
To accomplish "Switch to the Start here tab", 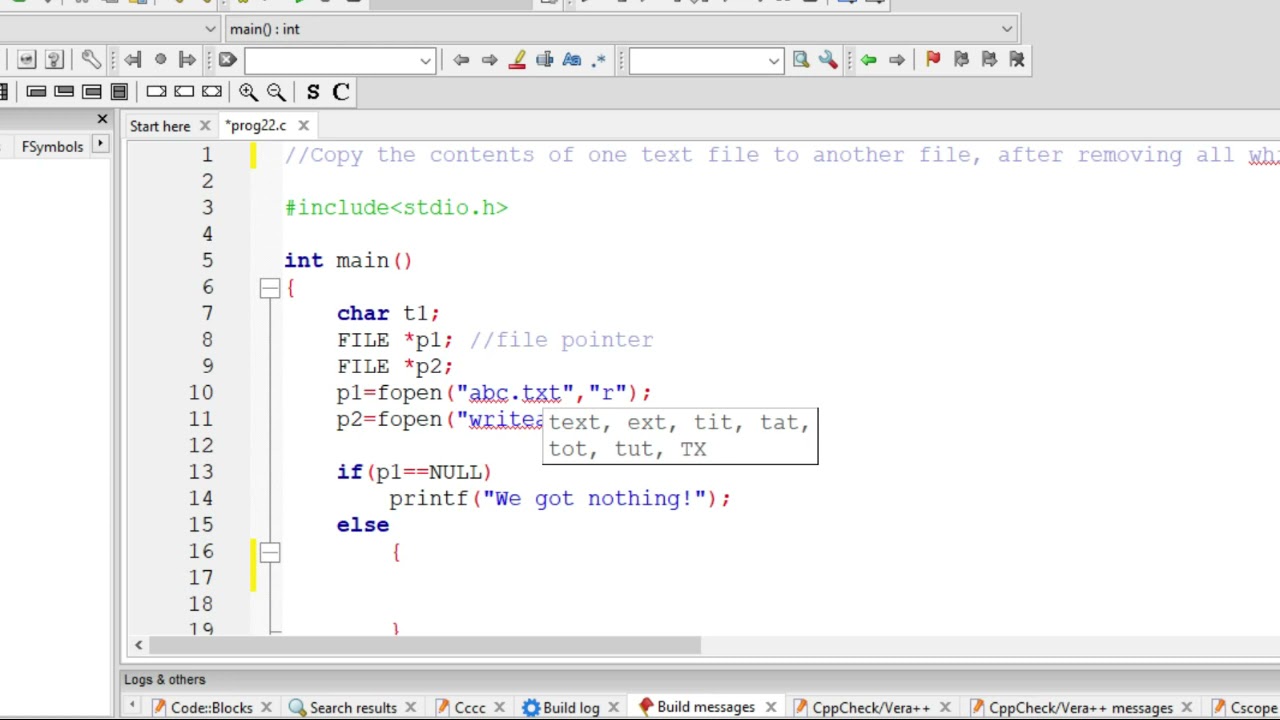I will click(160, 126).
